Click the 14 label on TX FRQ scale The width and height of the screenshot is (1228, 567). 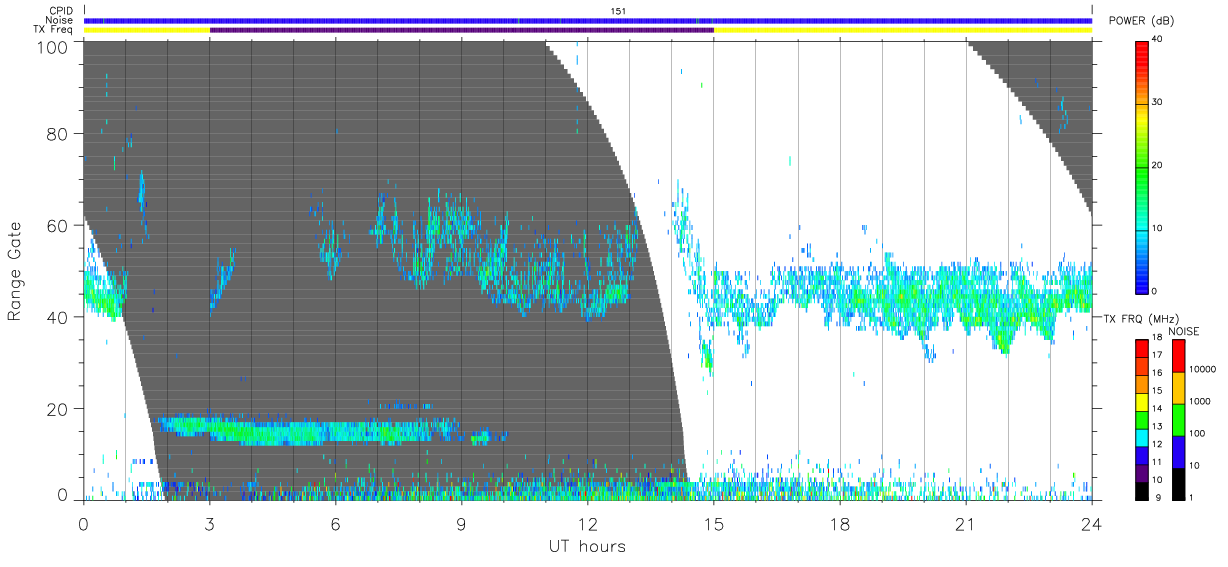pos(1158,410)
